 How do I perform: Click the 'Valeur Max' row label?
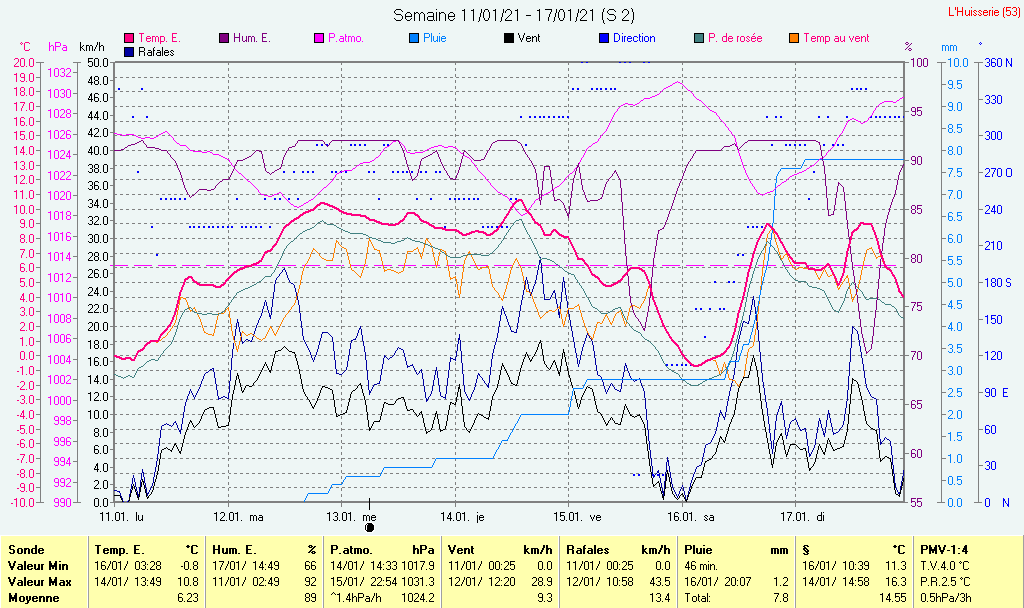(40, 581)
